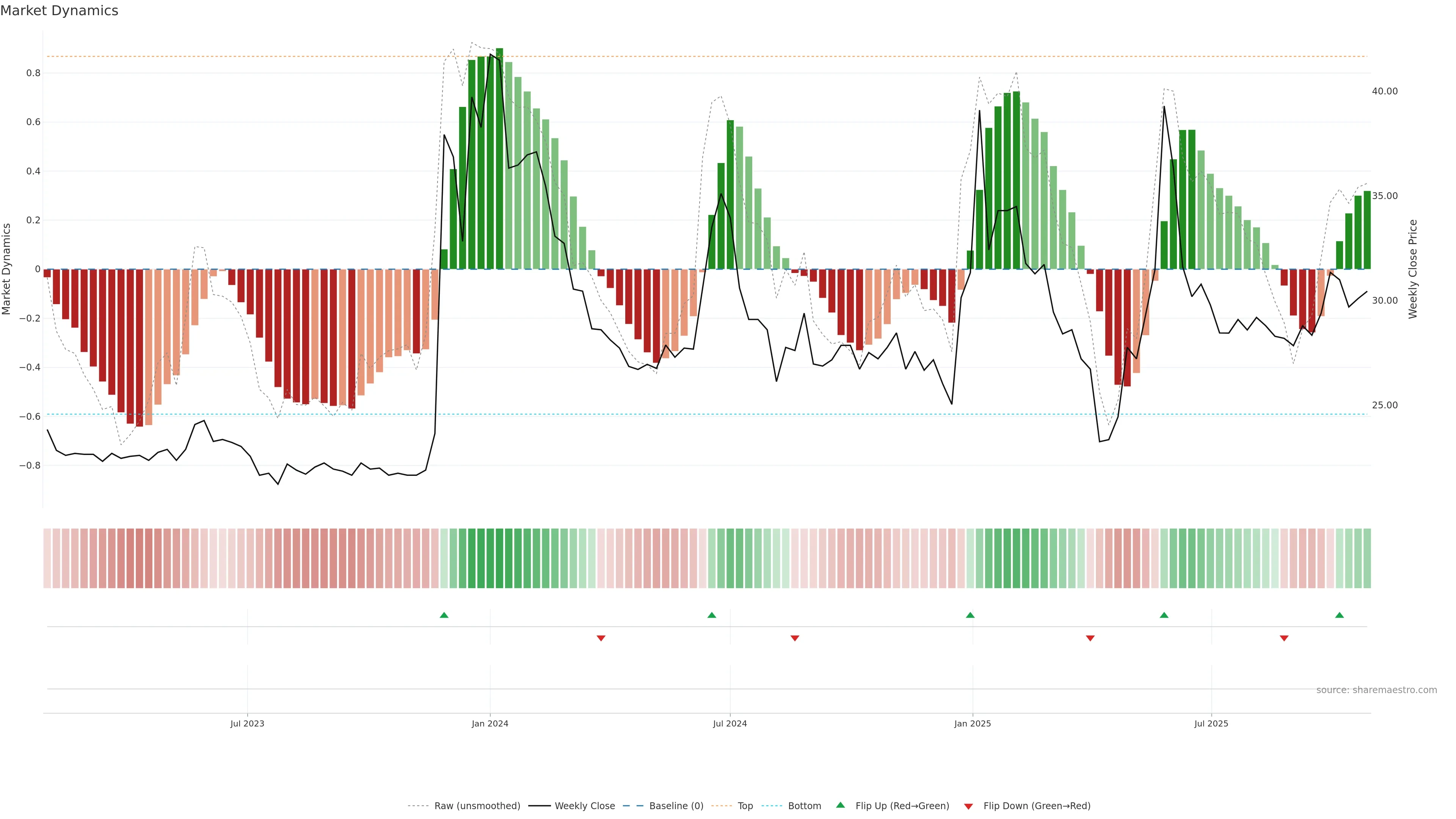Click the first red flip-down triangle after Jan 2024

[601, 638]
